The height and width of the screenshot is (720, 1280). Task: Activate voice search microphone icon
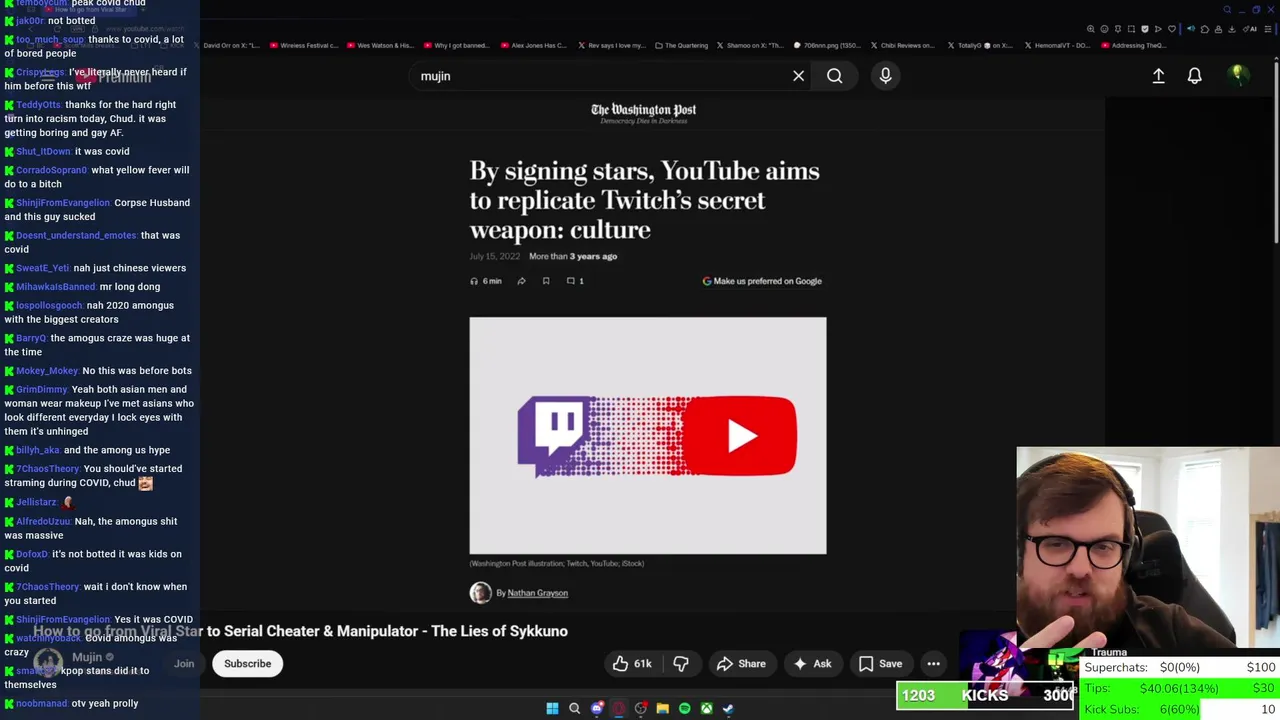885,76
